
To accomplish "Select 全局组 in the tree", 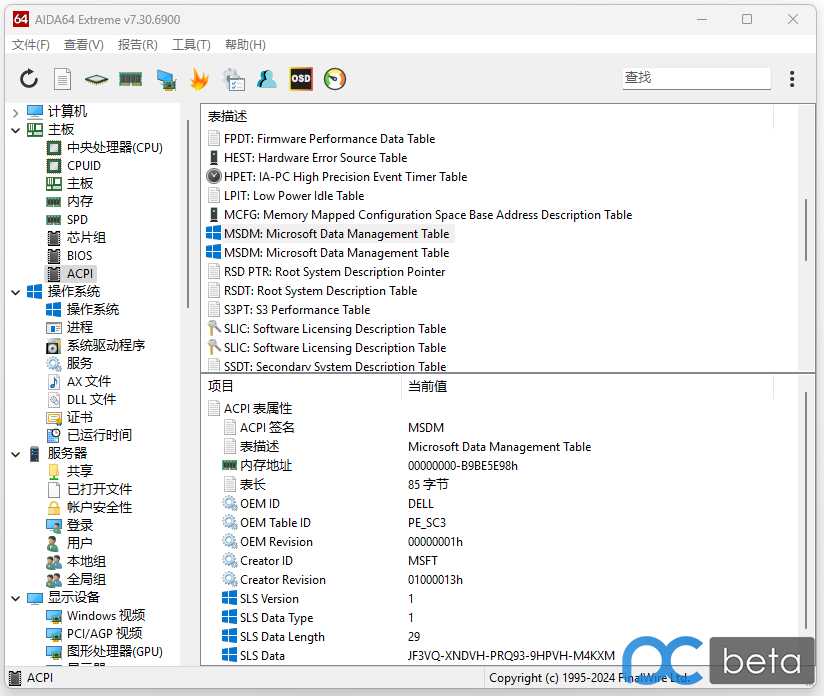I will click(76, 579).
